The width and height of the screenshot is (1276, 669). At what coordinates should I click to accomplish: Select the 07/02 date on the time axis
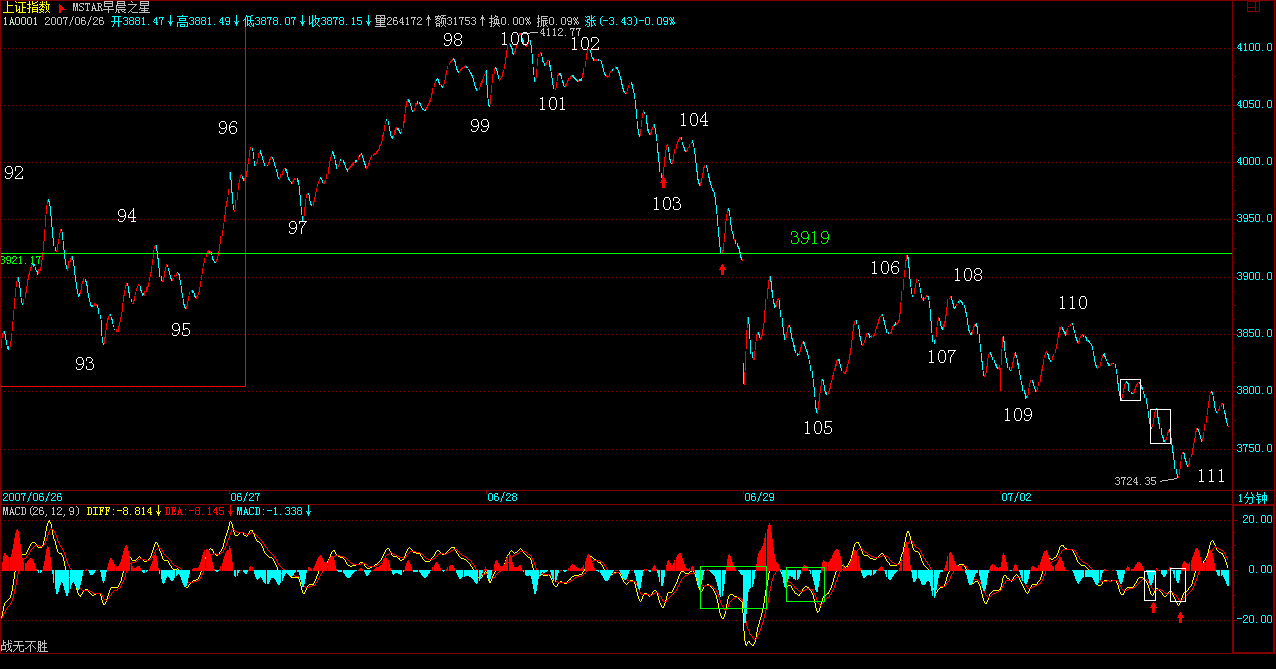coord(1015,497)
